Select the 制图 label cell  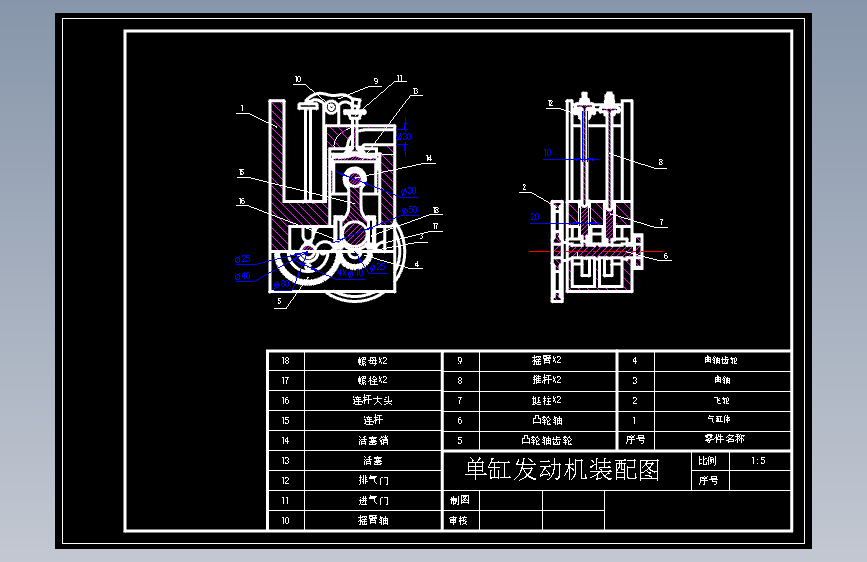click(x=460, y=501)
